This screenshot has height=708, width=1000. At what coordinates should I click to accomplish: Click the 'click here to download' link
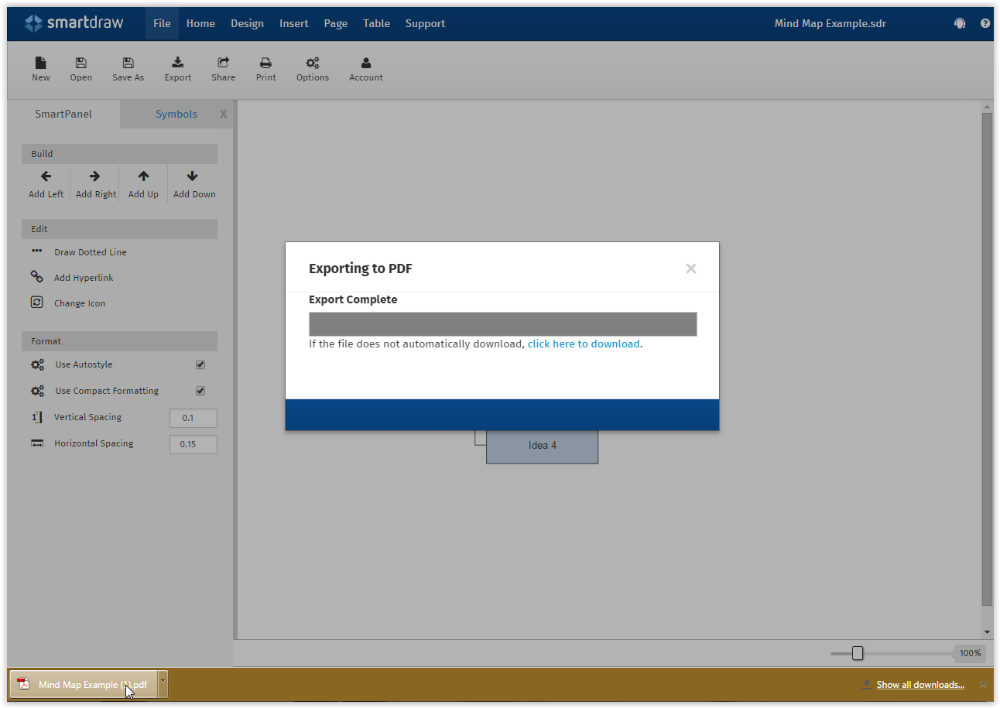(x=584, y=344)
